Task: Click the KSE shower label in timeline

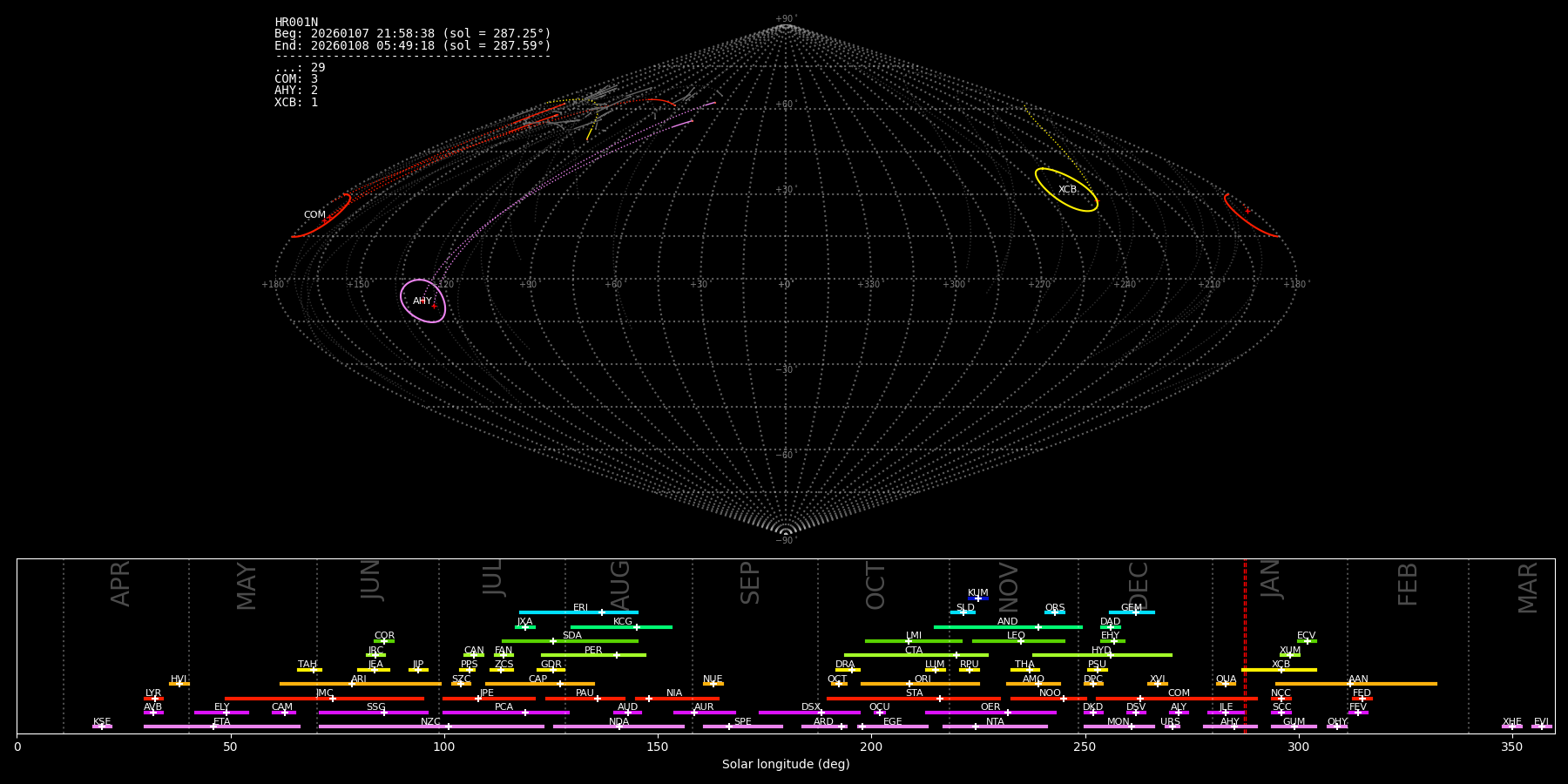Action: pyautogui.click(x=102, y=722)
